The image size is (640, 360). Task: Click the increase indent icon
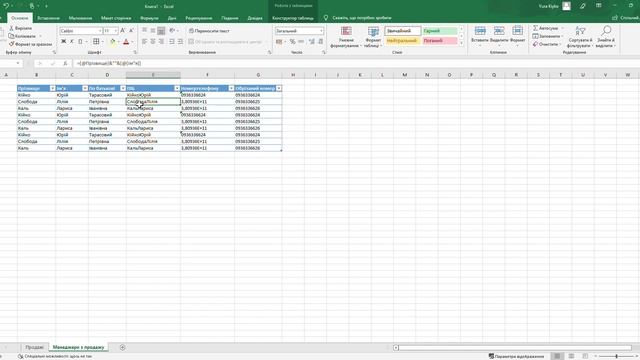coord(180,42)
